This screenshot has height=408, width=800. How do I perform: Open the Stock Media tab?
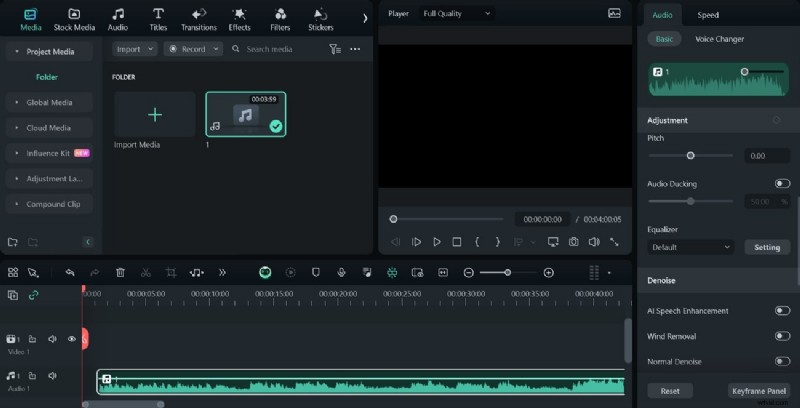pyautogui.click(x=74, y=19)
